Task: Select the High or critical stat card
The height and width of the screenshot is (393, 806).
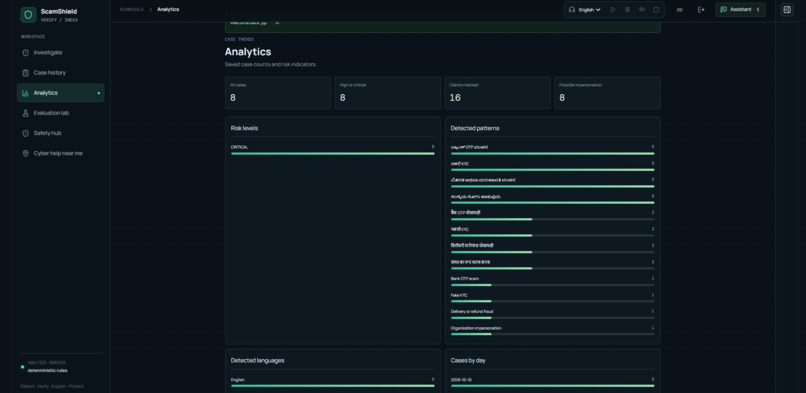Action: pyautogui.click(x=388, y=93)
